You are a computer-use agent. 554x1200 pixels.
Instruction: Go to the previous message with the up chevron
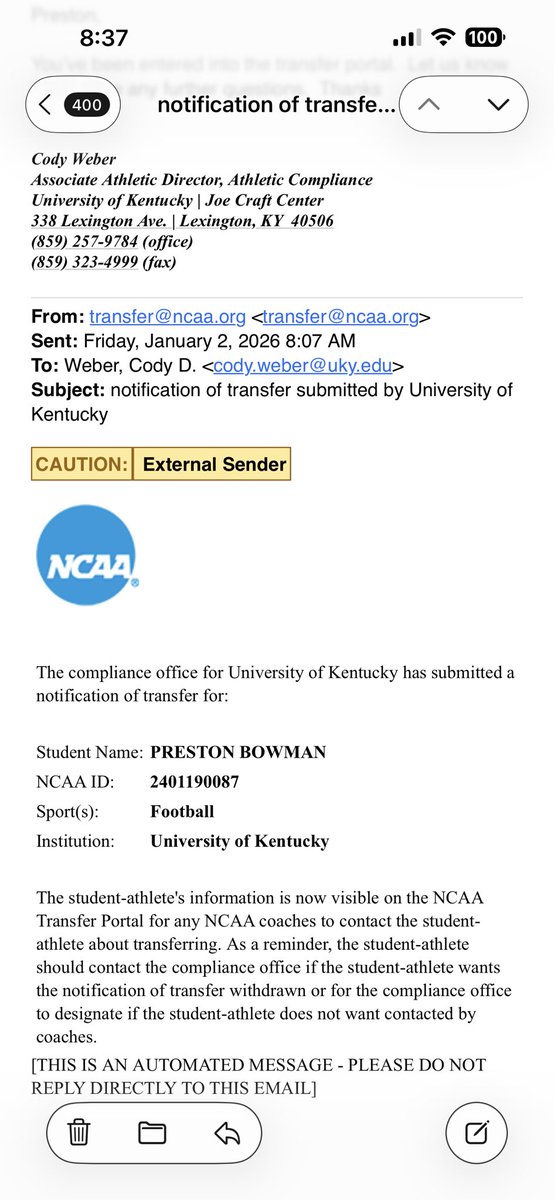[x=428, y=104]
